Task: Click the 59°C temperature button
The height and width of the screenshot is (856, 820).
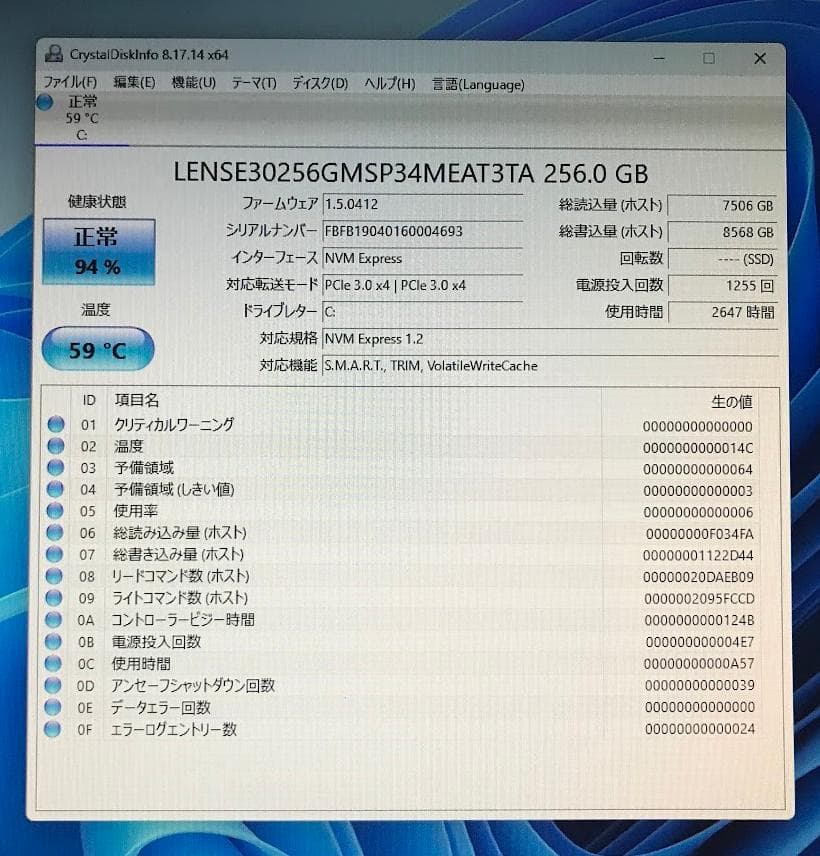Action: [96, 349]
